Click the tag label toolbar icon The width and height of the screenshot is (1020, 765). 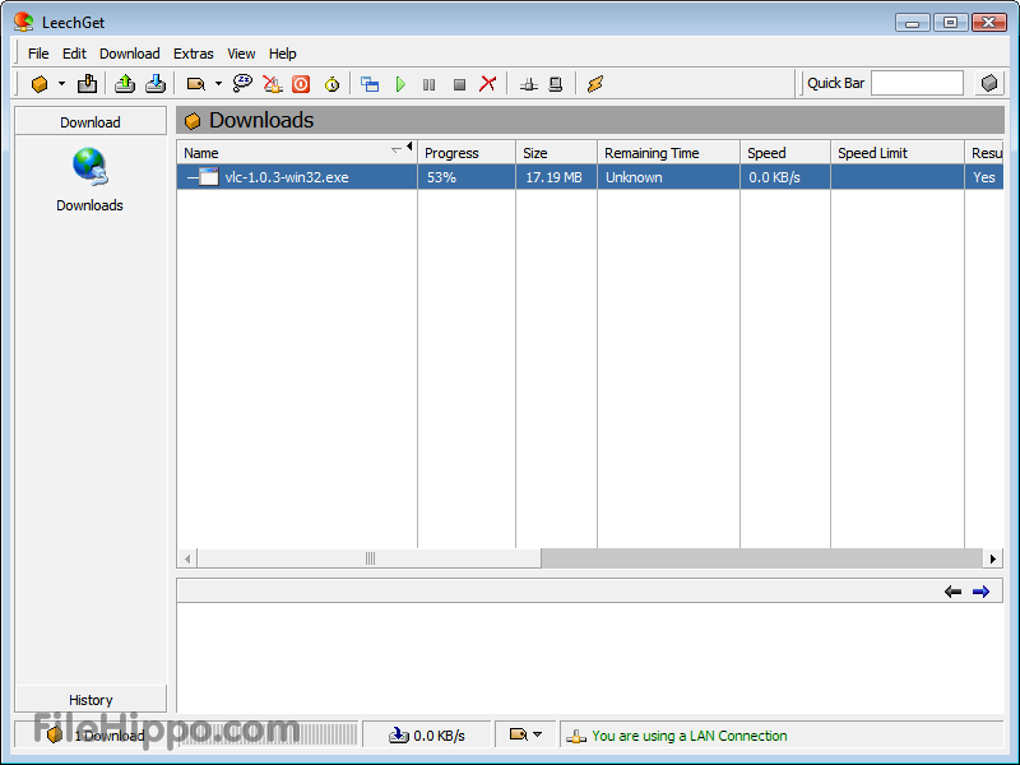pyautogui.click(x=196, y=84)
